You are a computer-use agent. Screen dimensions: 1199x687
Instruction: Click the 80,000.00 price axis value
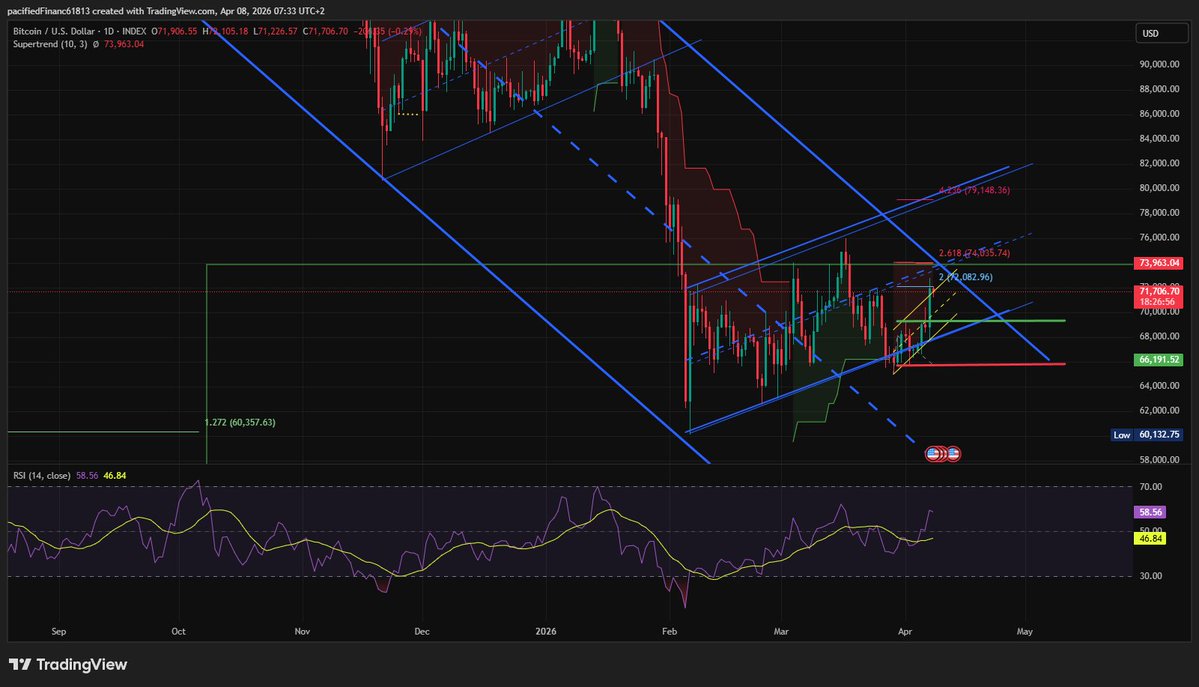tap(1159, 187)
